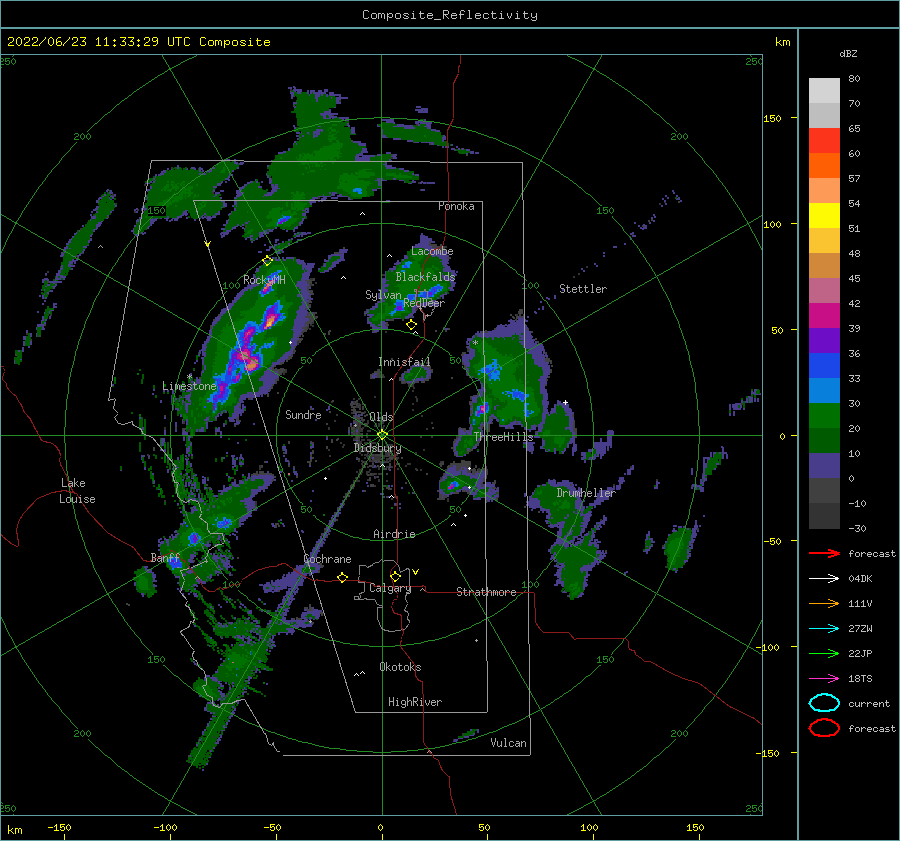
Task: Click the Ponoka city label
Action: pyautogui.click(x=456, y=206)
